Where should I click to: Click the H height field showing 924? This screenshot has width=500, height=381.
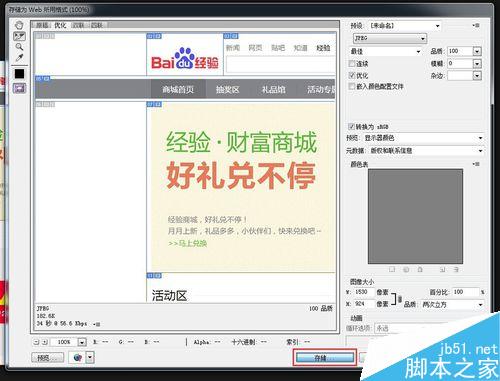pyautogui.click(x=363, y=304)
